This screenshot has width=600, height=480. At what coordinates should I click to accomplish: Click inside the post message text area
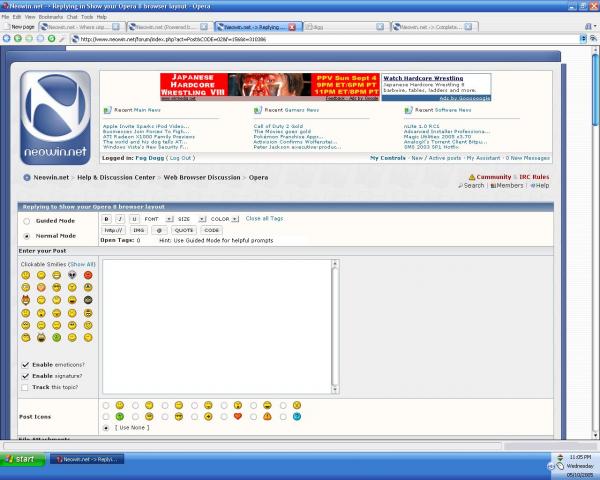(x=217, y=327)
